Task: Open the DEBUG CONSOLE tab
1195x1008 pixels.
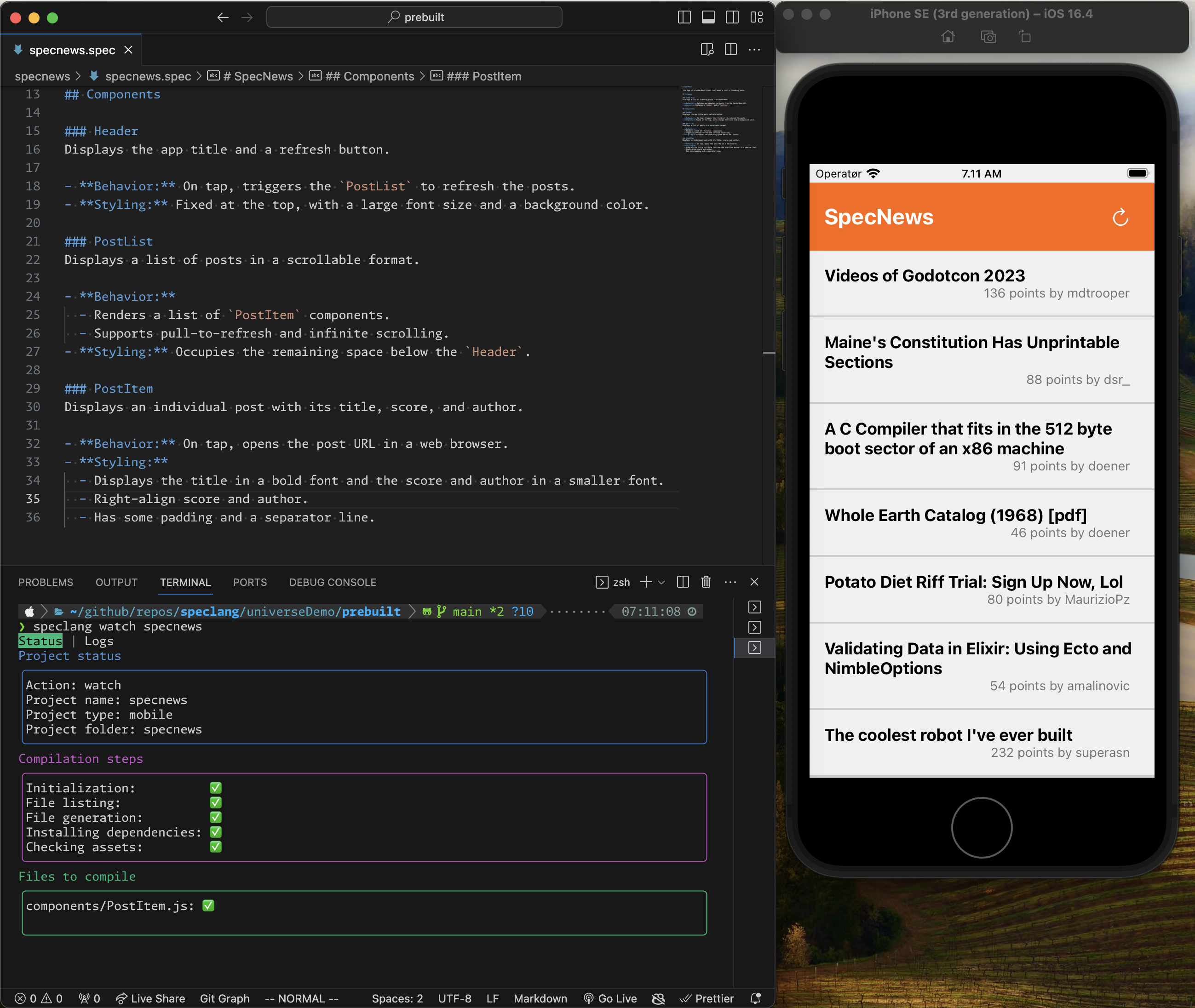Action: [333, 582]
